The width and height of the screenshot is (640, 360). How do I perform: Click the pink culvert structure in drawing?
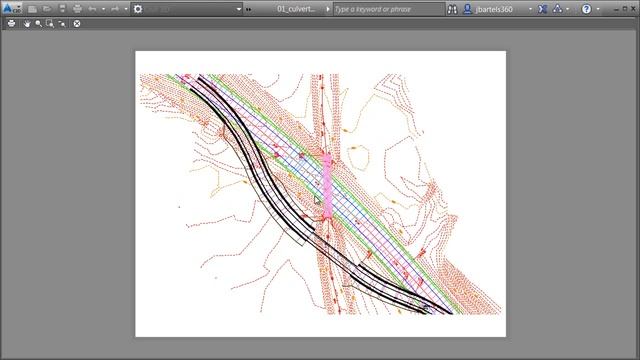pyautogui.click(x=327, y=186)
